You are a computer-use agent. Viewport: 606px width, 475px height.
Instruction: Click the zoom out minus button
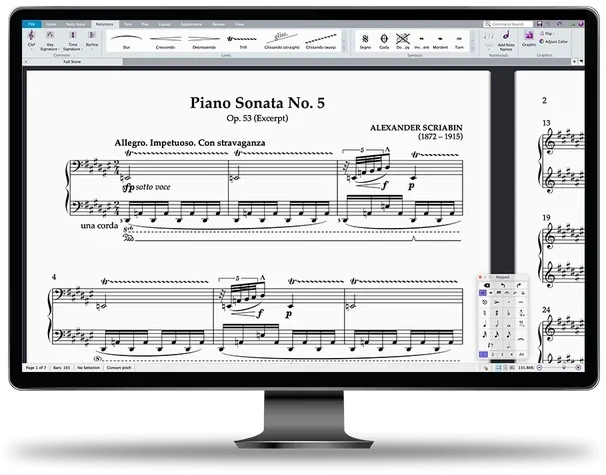540,367
